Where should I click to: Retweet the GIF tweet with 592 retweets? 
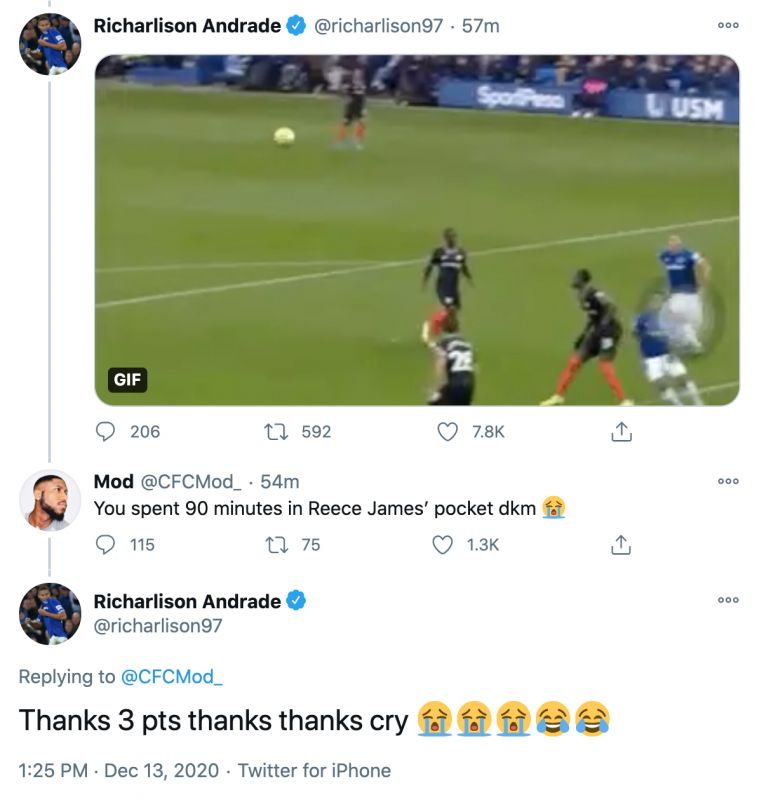[x=276, y=432]
